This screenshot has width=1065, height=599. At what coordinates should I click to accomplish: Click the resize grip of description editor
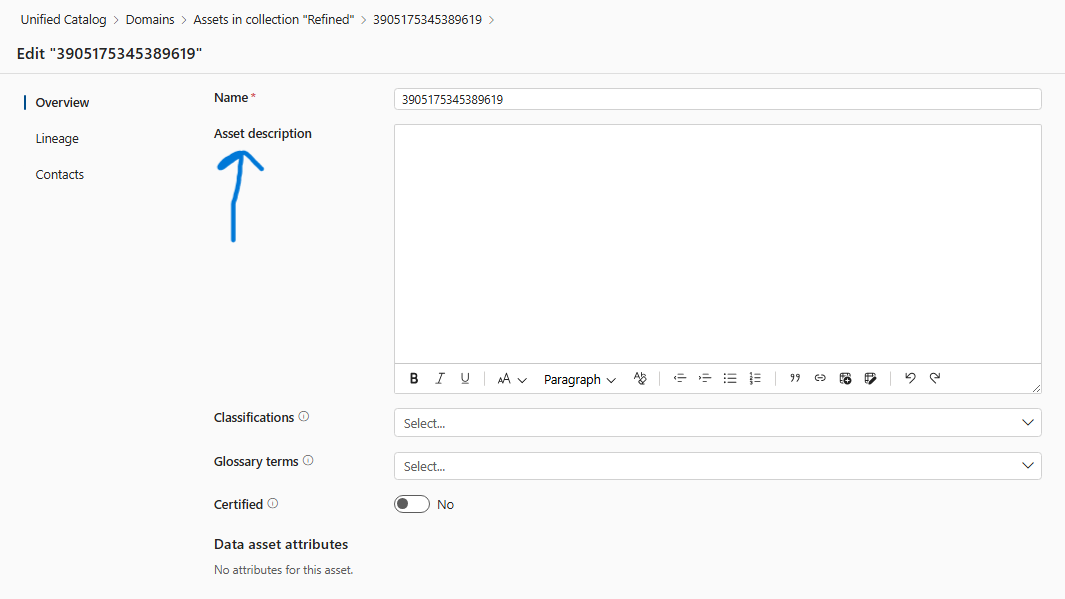coord(1036,388)
